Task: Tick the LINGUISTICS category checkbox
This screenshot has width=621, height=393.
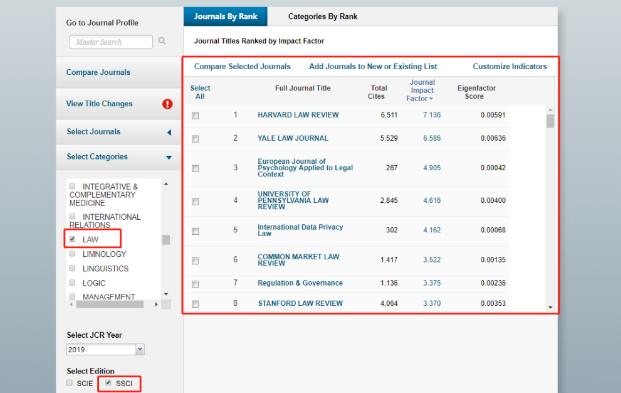Action: 72,268
